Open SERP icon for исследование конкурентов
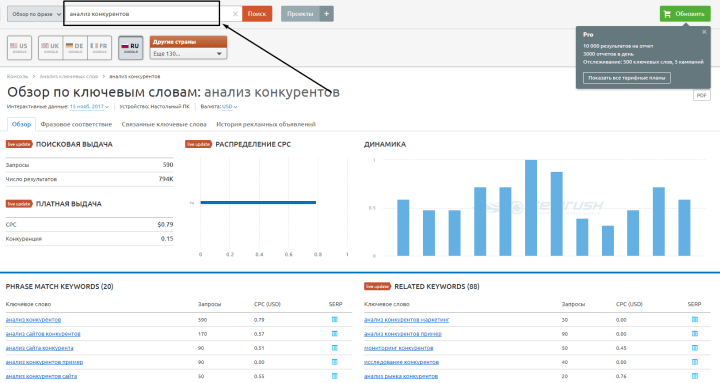720x383 pixels. 695,362
